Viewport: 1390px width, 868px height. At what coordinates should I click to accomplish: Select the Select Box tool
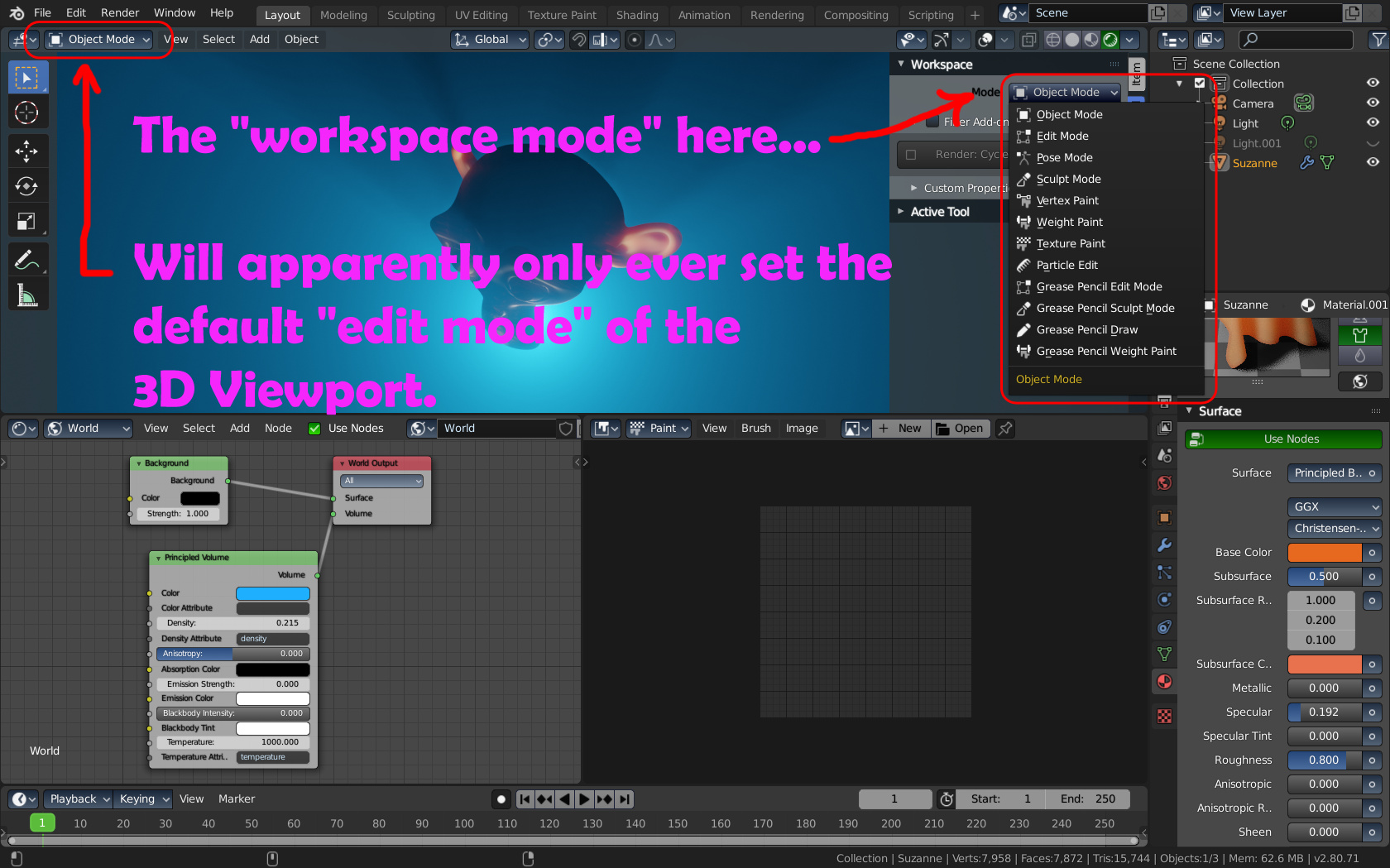pyautogui.click(x=27, y=78)
